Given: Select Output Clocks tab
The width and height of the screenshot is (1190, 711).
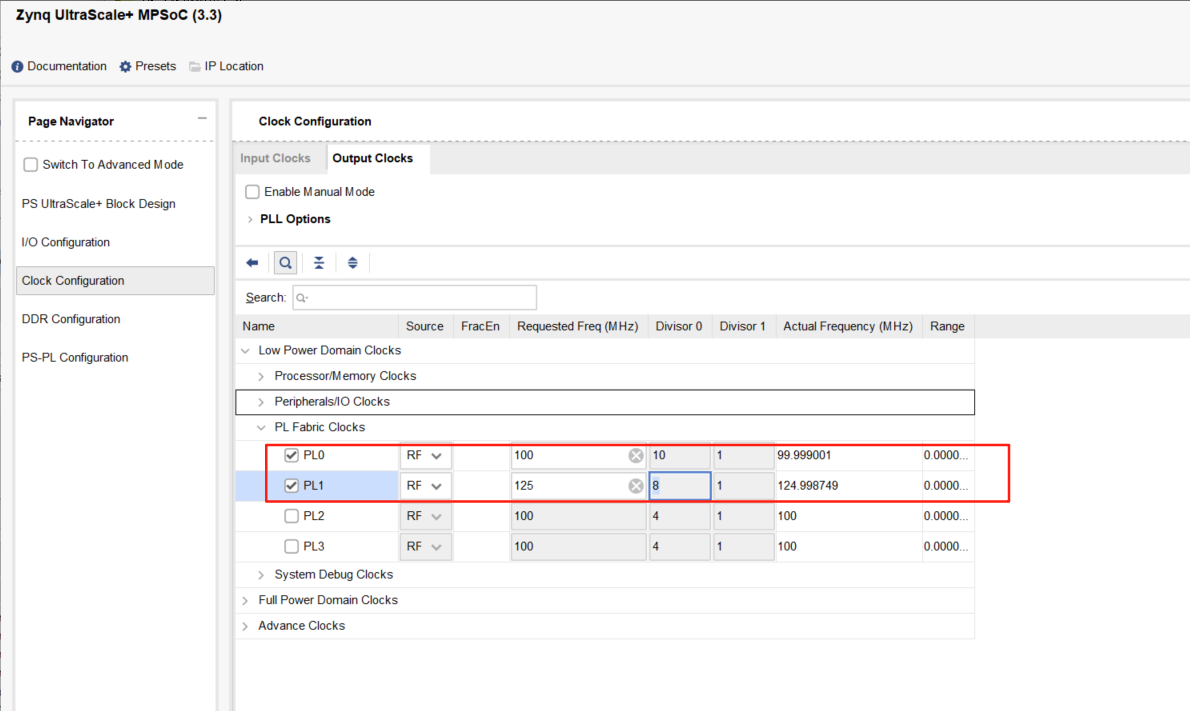Looking at the screenshot, I should (373, 158).
